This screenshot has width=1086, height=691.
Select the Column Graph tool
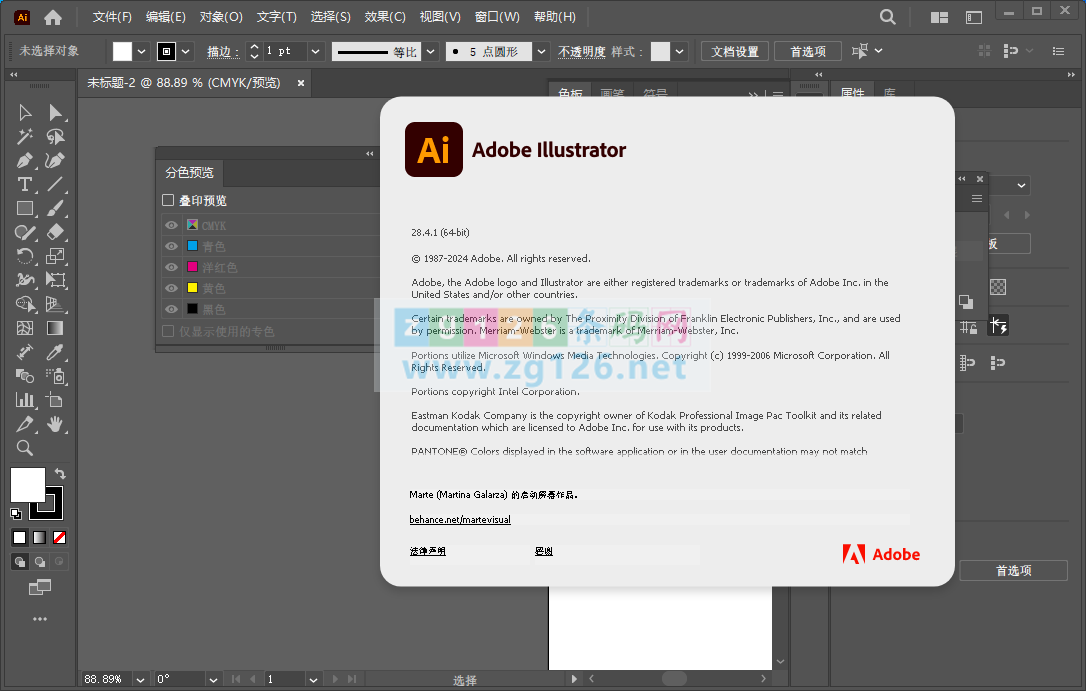(25, 400)
